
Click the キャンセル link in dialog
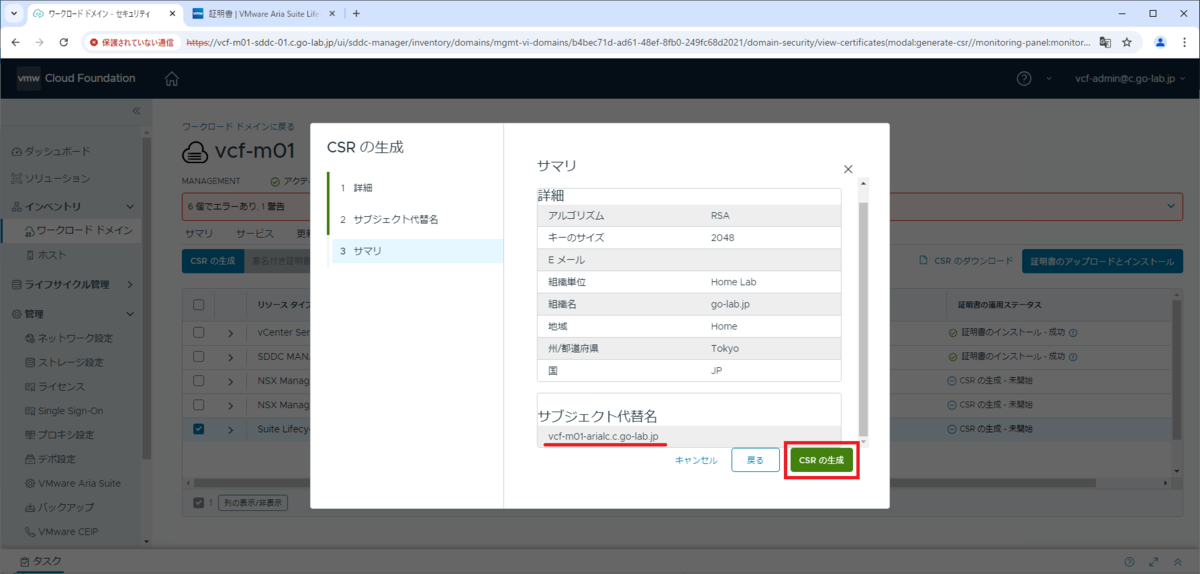[x=696, y=460]
